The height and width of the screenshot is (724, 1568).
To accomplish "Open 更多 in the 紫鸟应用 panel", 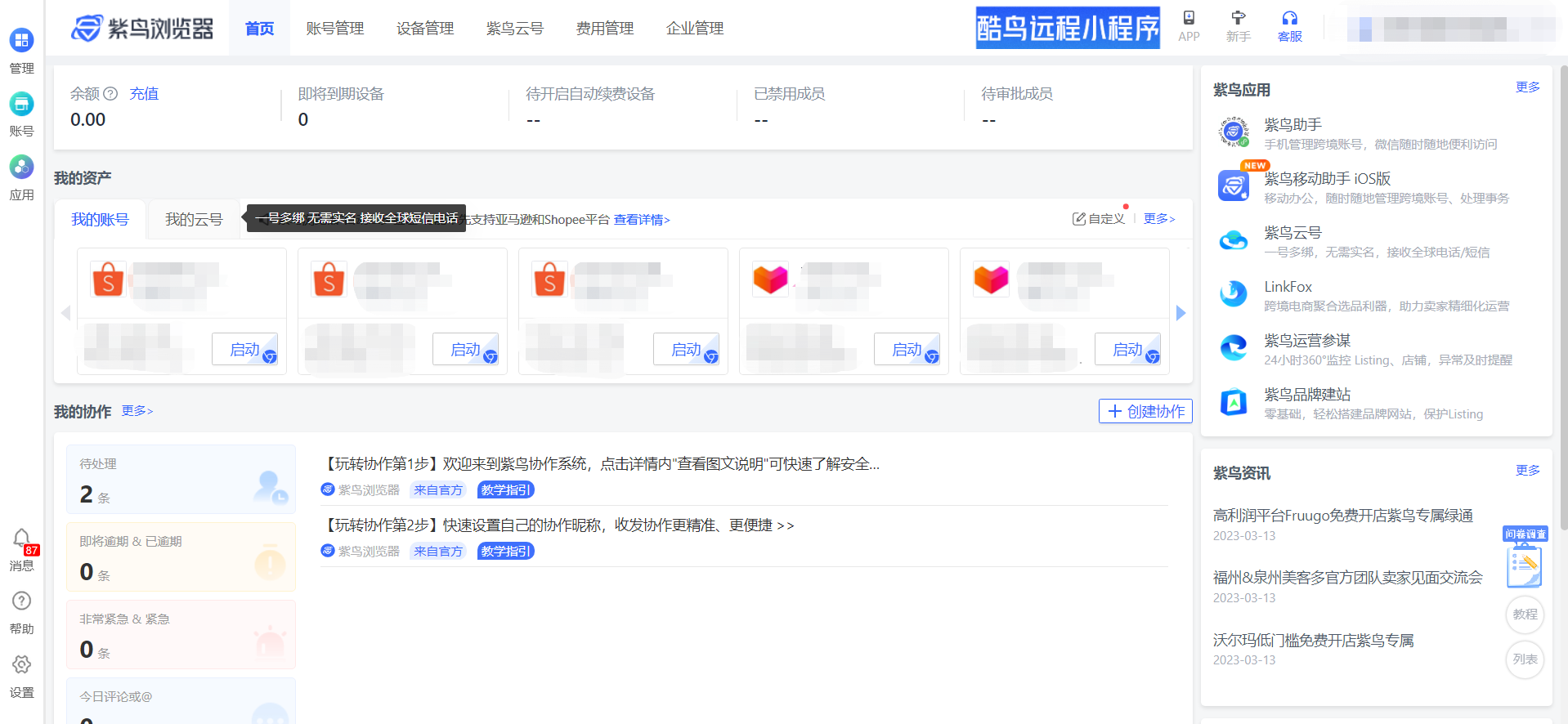I will (x=1528, y=87).
